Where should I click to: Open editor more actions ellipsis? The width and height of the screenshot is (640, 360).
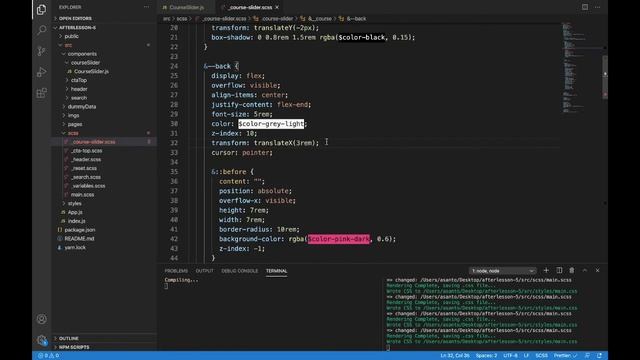[598, 7]
